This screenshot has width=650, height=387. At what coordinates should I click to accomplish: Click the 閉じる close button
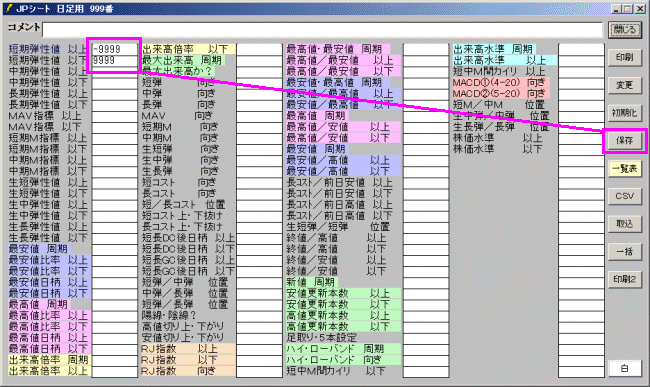[624, 30]
